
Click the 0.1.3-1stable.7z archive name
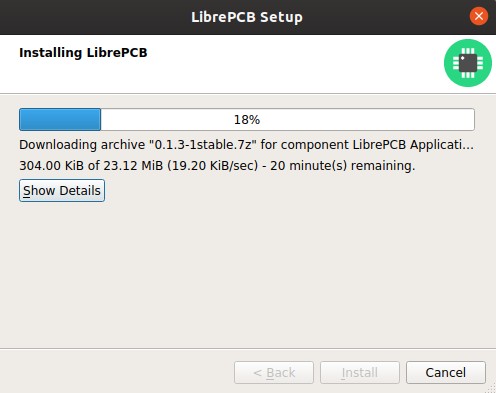coord(203,145)
